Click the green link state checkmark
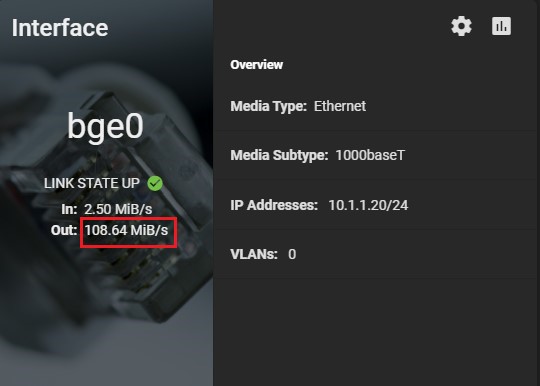The height and width of the screenshot is (386, 540). click(155, 183)
